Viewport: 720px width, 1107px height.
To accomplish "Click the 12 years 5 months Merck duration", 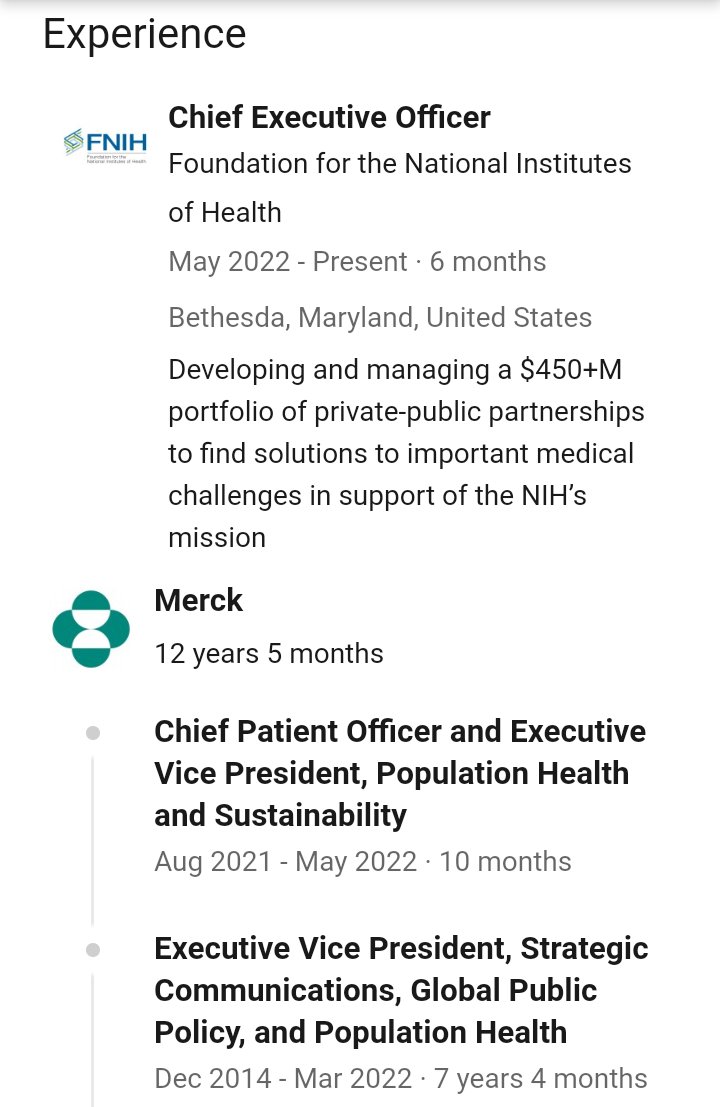I will (x=268, y=654).
